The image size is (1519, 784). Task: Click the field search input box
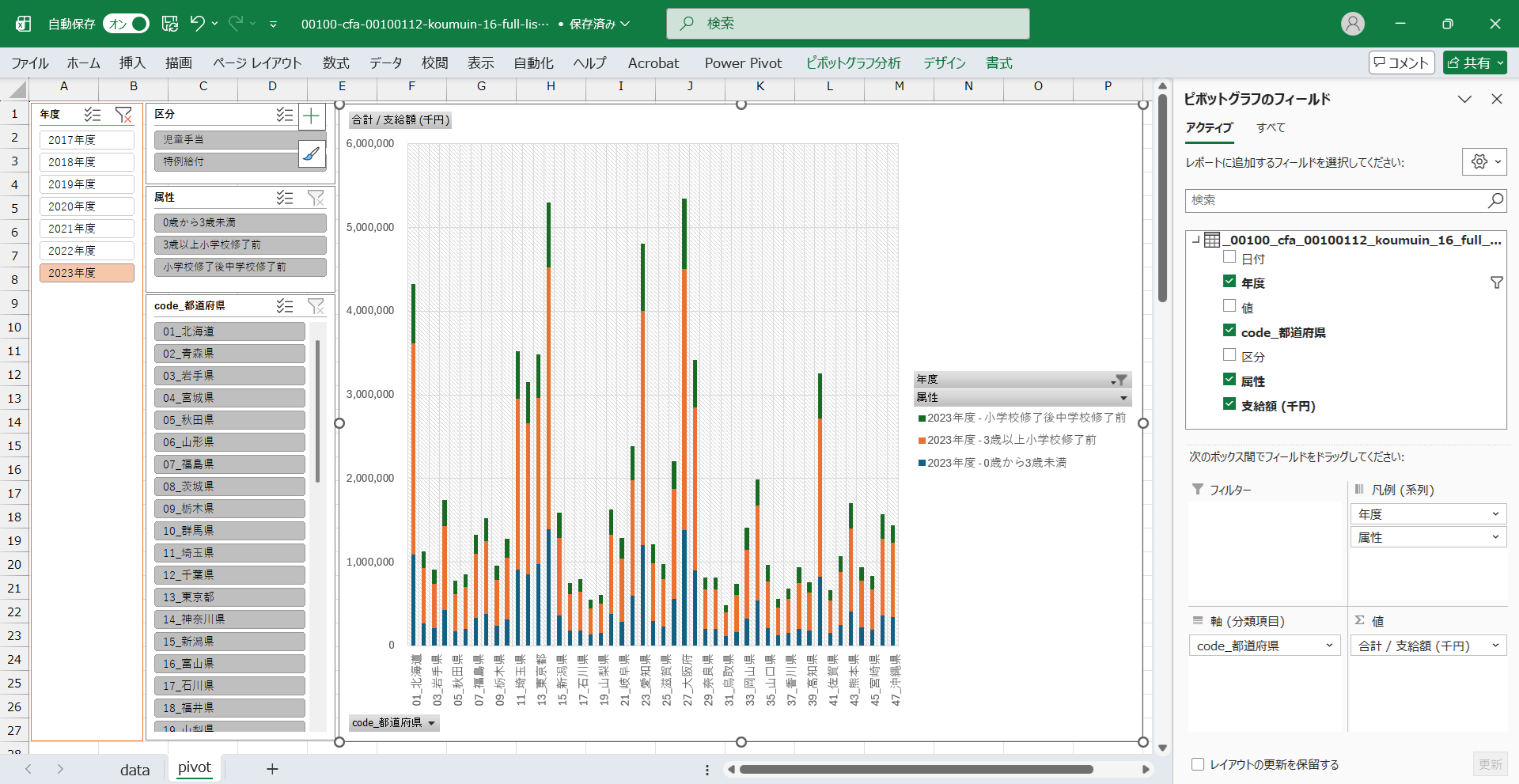pos(1337,200)
